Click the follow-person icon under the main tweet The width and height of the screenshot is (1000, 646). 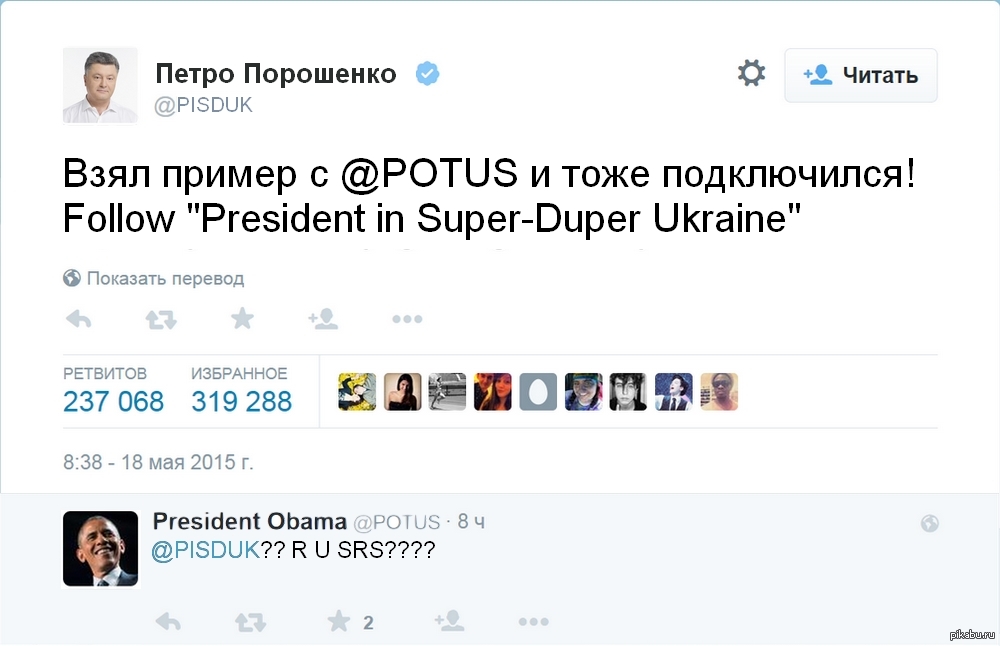pos(323,320)
